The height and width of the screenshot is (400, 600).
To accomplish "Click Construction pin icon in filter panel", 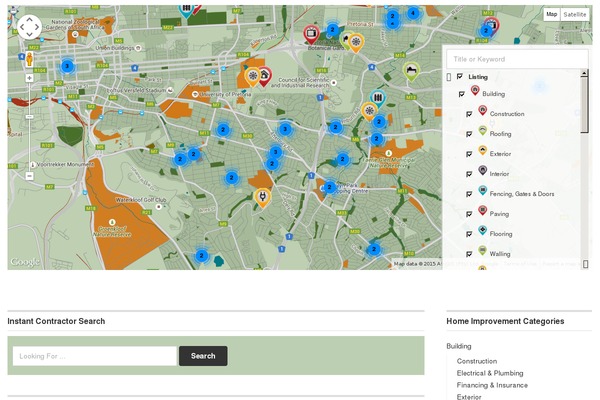I will (x=483, y=110).
